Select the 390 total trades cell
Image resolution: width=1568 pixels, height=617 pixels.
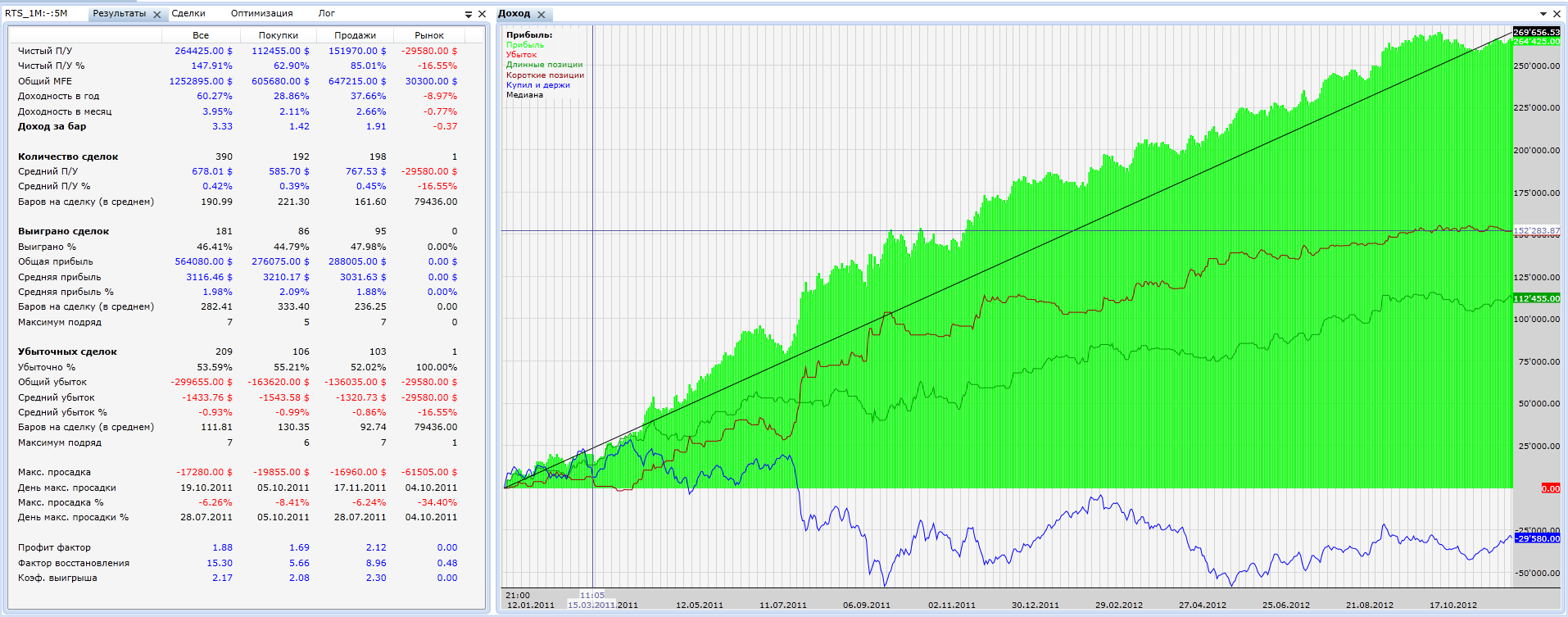[224, 157]
